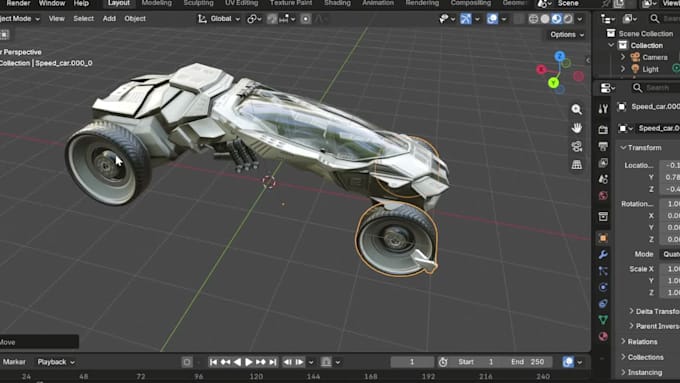This screenshot has height=383, width=680.
Task: Open the viewport Add menu
Action: [109, 19]
